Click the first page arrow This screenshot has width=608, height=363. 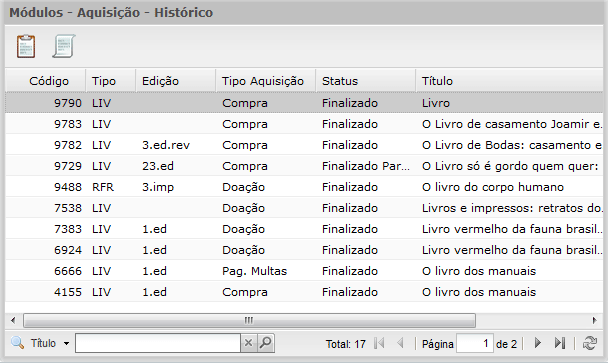pyautogui.click(x=379, y=343)
